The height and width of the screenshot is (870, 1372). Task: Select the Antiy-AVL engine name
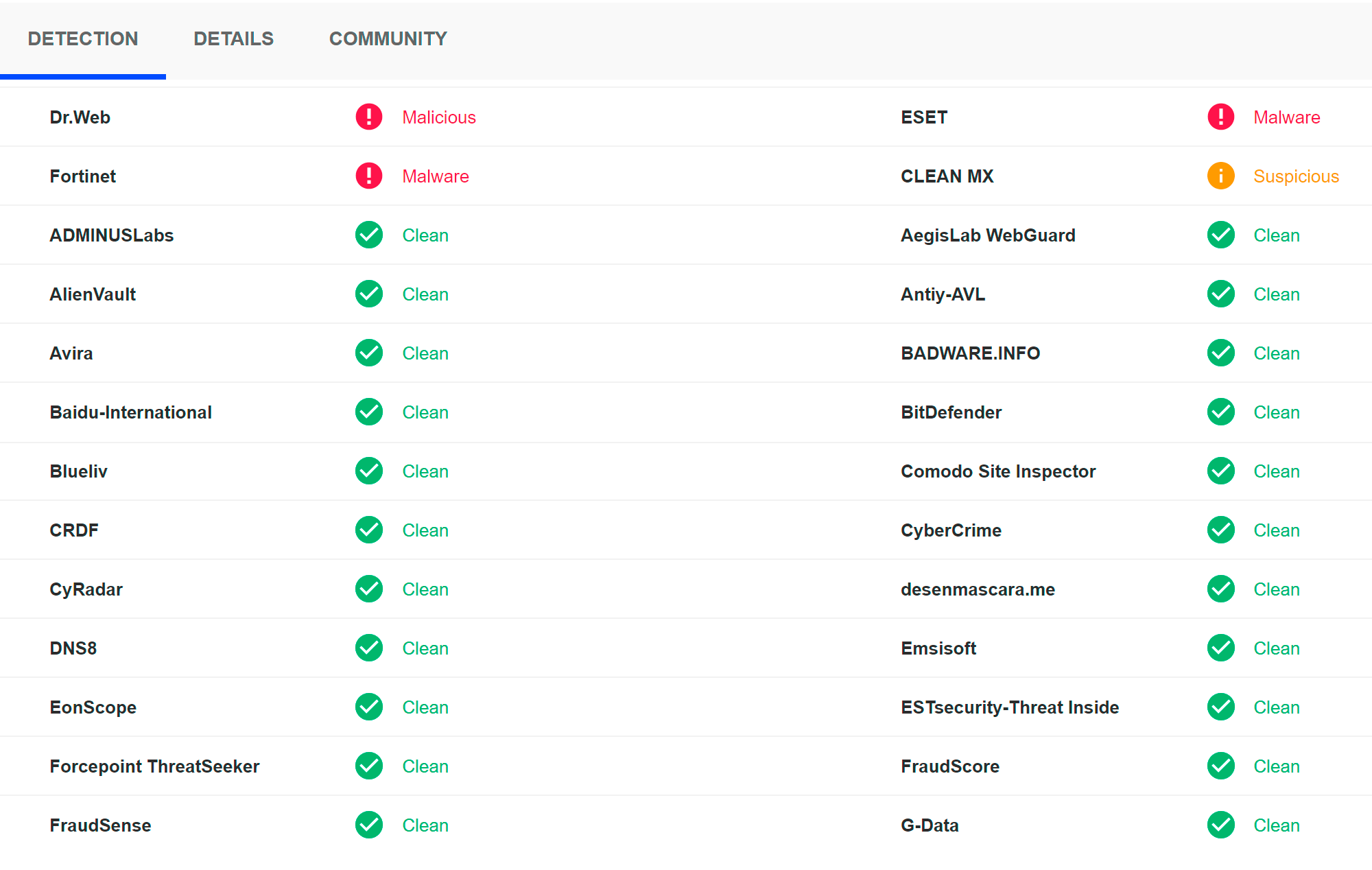[943, 294]
